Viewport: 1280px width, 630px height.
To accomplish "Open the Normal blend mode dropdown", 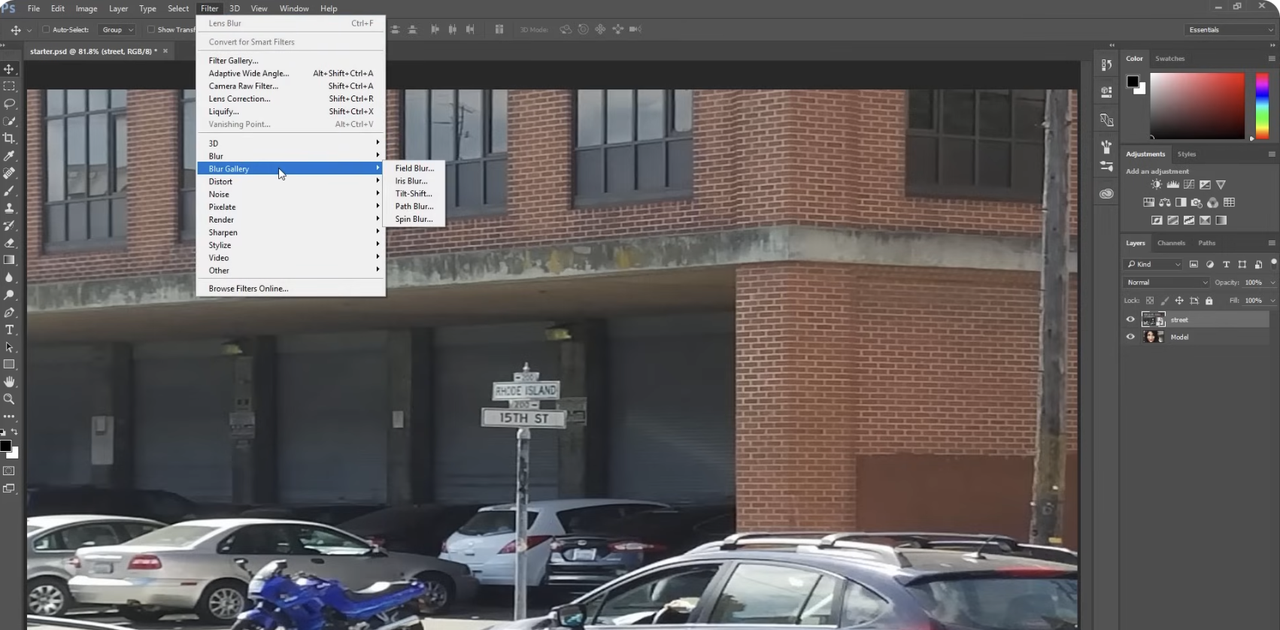I will 1166,282.
